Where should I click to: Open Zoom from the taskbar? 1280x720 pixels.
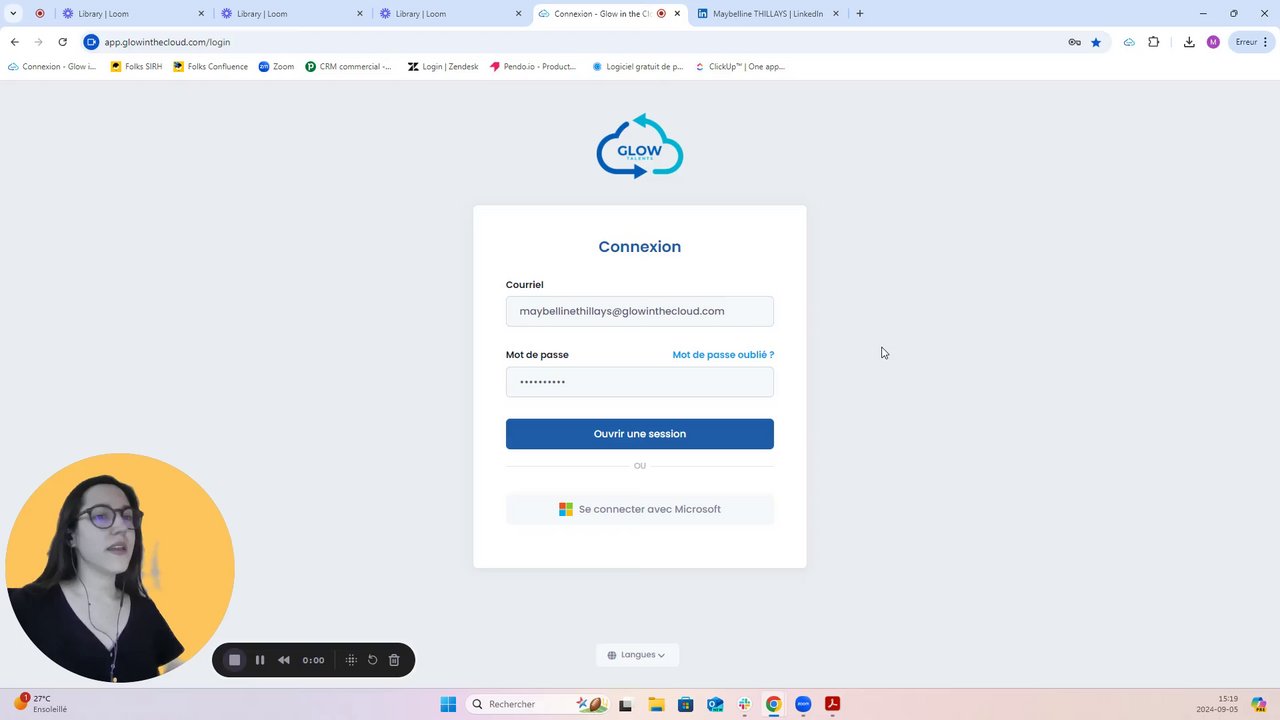coord(803,704)
